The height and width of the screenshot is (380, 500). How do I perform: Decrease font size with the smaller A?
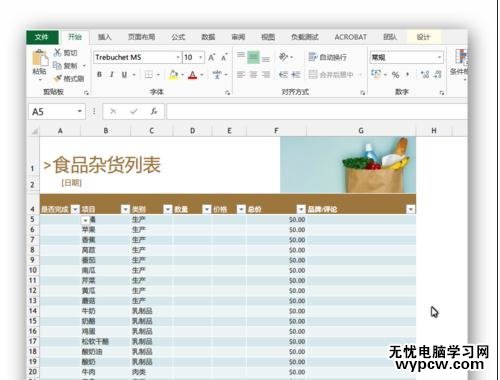pyautogui.click(x=224, y=57)
